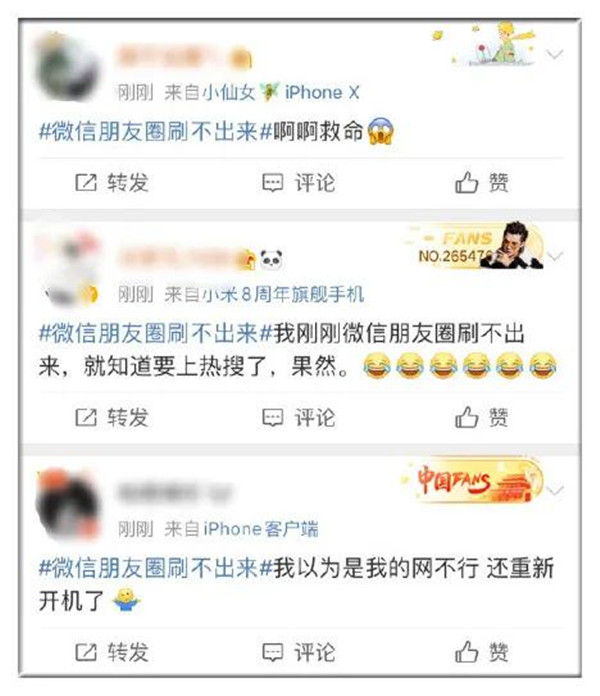This screenshot has width=600, height=696.
Task: Comment on the third post
Action: coord(299,652)
